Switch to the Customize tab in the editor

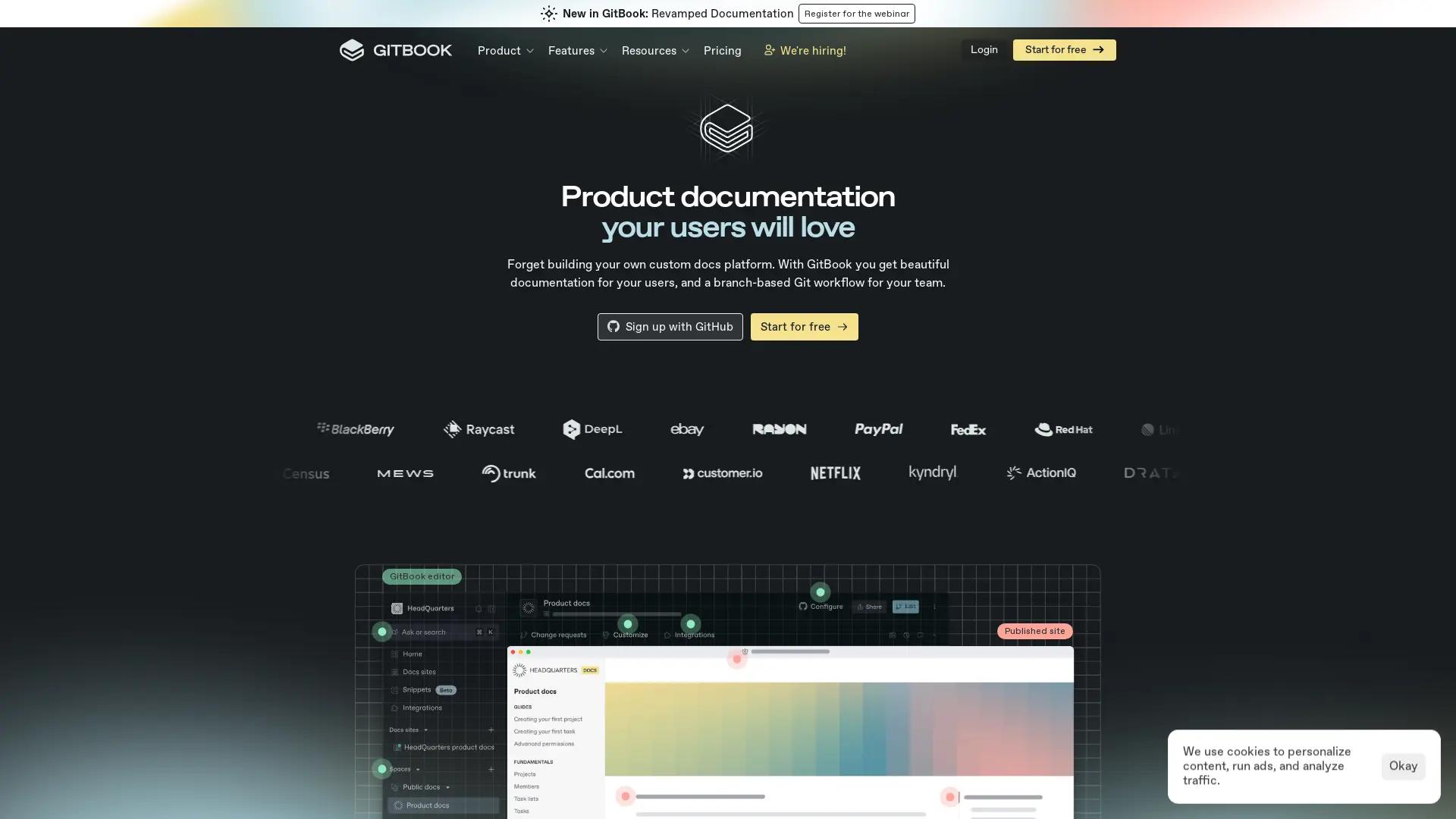pyautogui.click(x=630, y=635)
